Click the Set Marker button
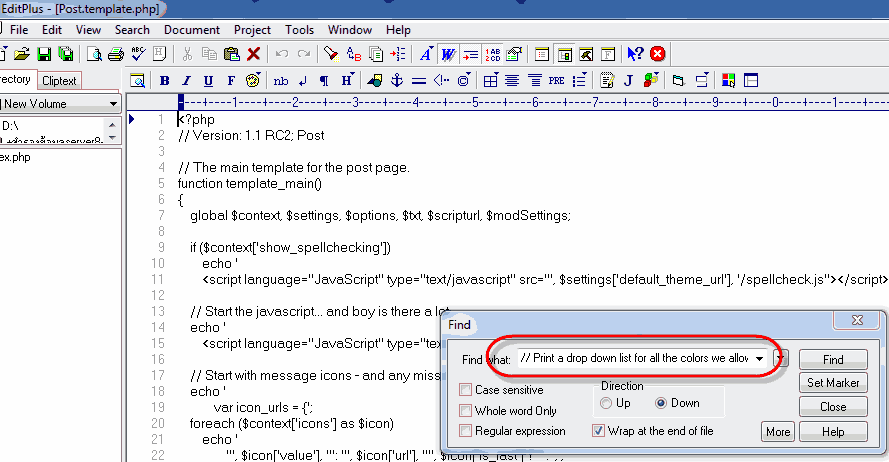Image resolution: width=889 pixels, height=462 pixels. click(833, 383)
